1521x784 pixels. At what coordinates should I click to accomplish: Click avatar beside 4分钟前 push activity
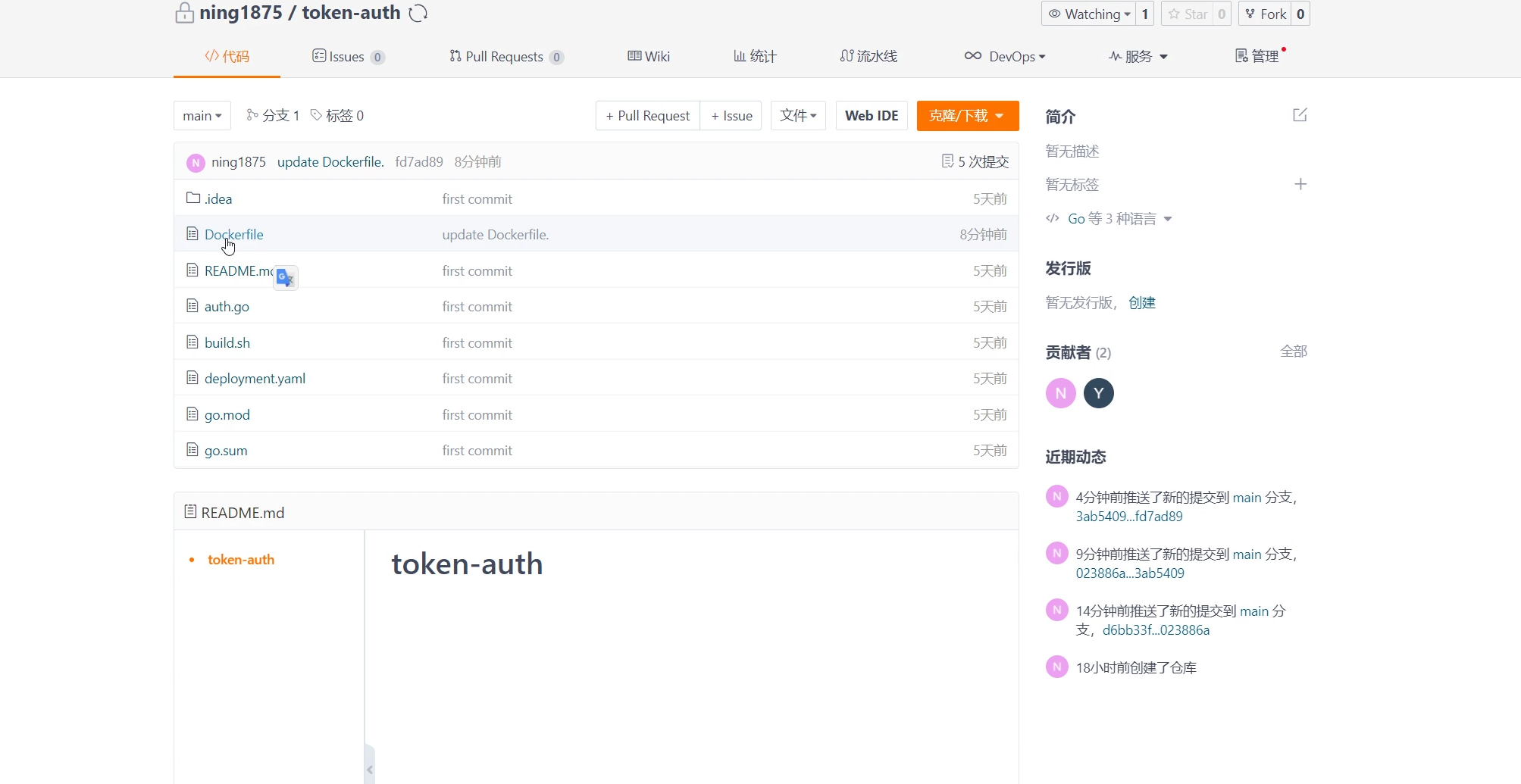1057,496
